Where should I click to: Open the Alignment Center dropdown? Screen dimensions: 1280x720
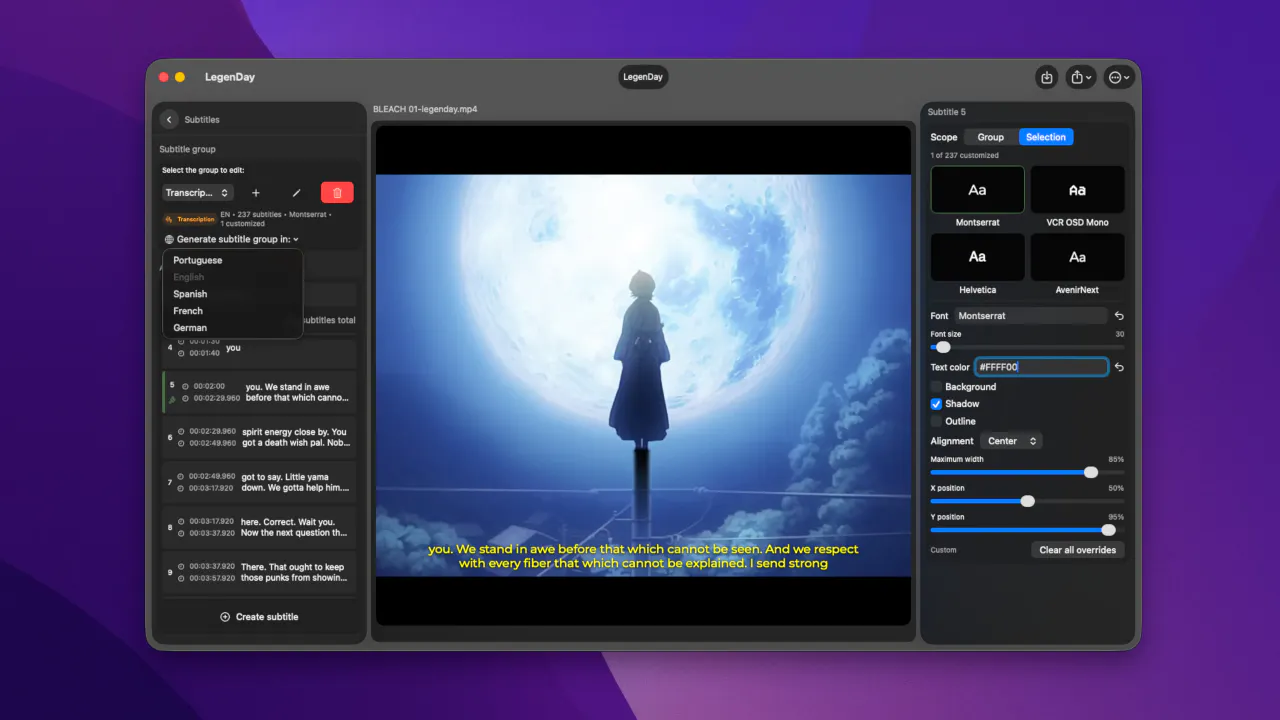(x=1010, y=441)
